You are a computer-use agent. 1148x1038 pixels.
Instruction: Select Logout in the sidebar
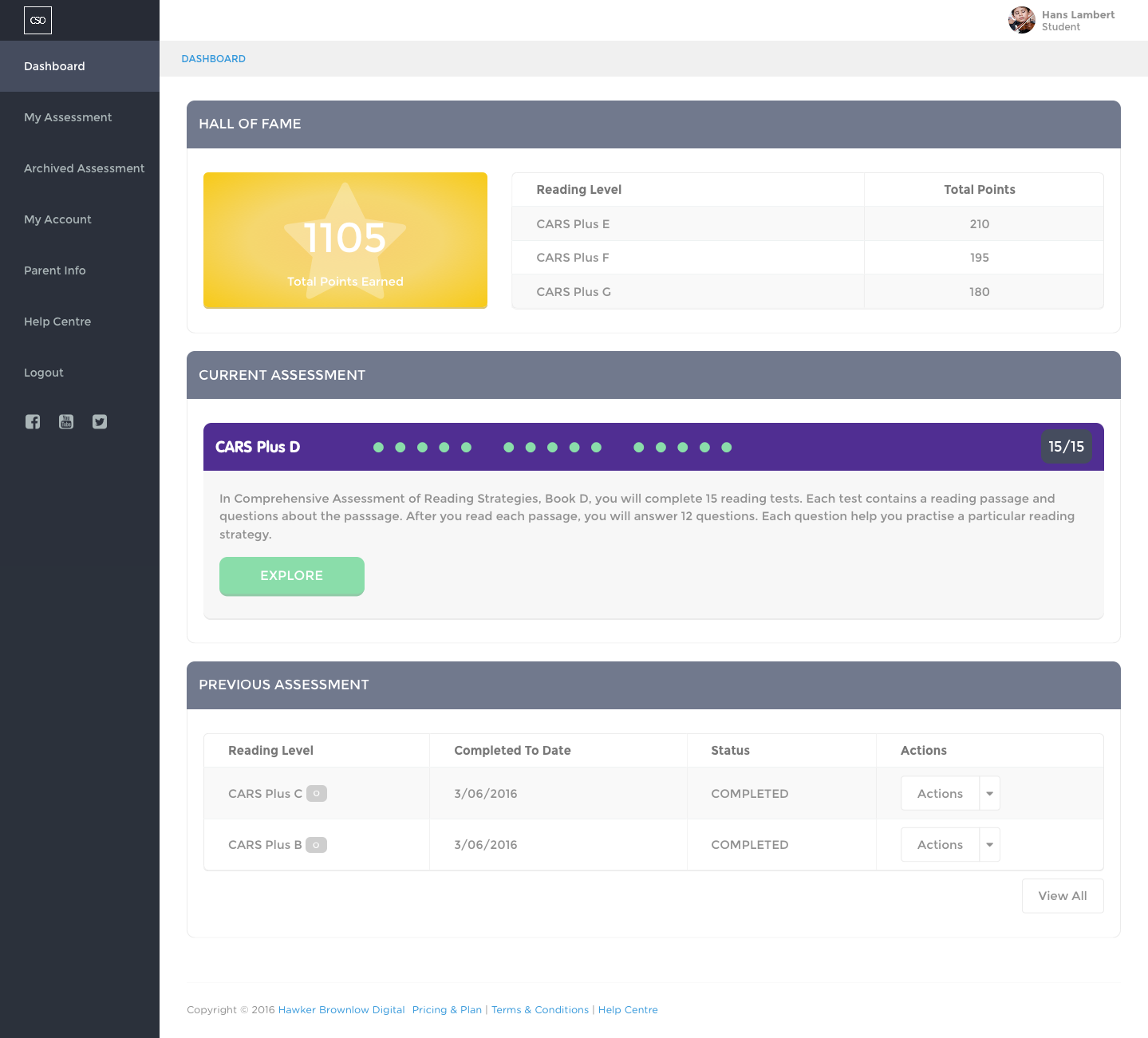pos(80,373)
